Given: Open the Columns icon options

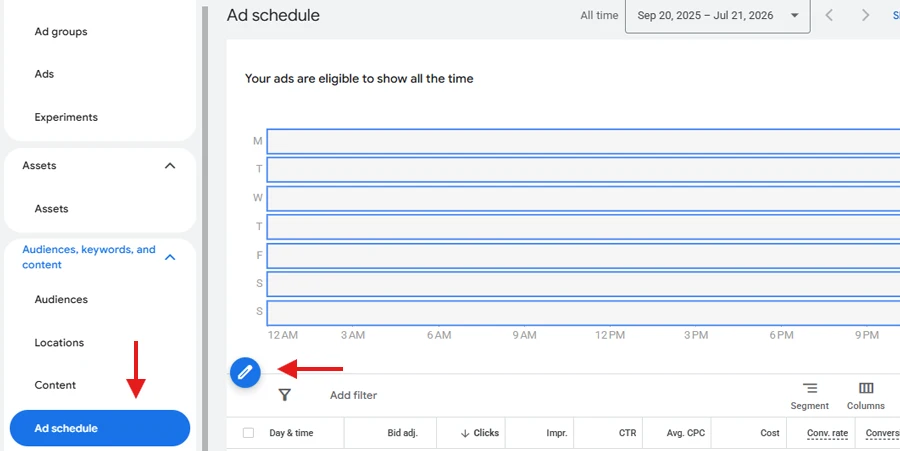Looking at the screenshot, I should (x=866, y=388).
